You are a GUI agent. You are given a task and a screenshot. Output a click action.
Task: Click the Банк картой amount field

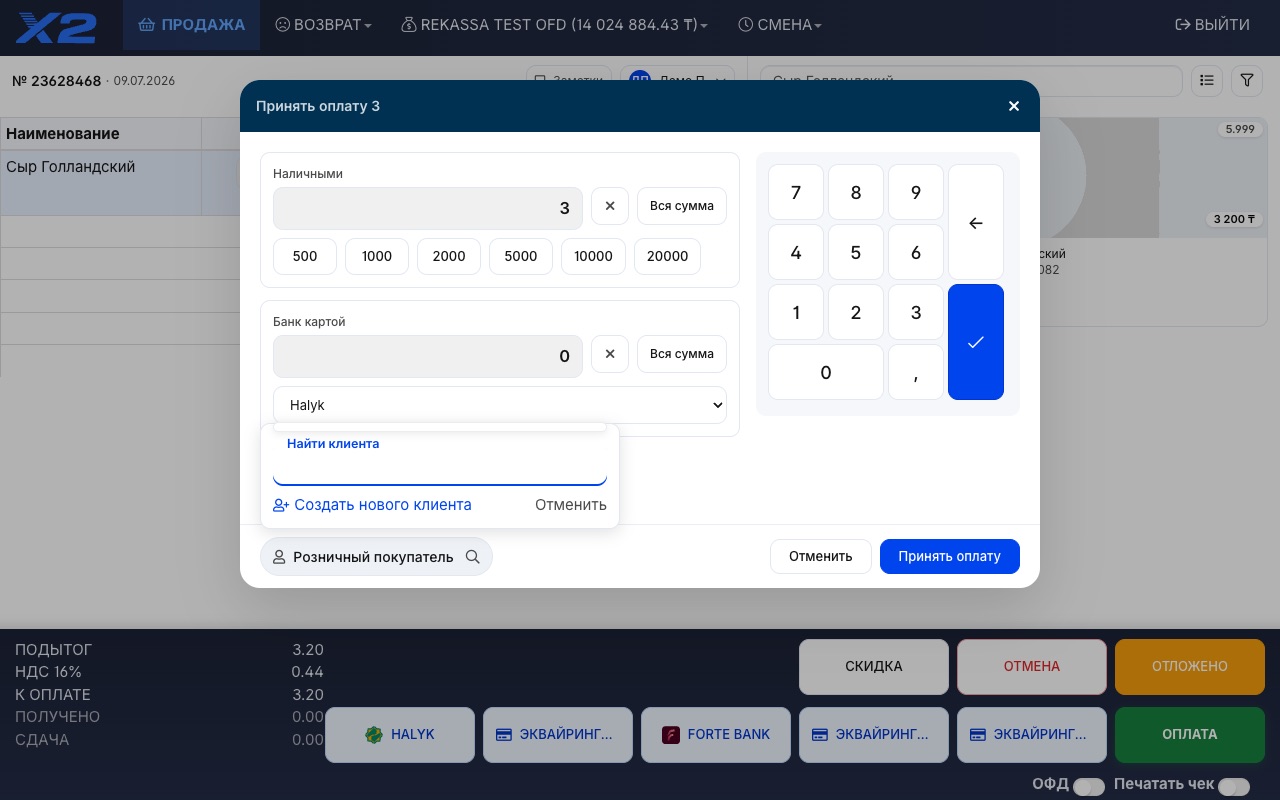pyautogui.click(x=428, y=356)
